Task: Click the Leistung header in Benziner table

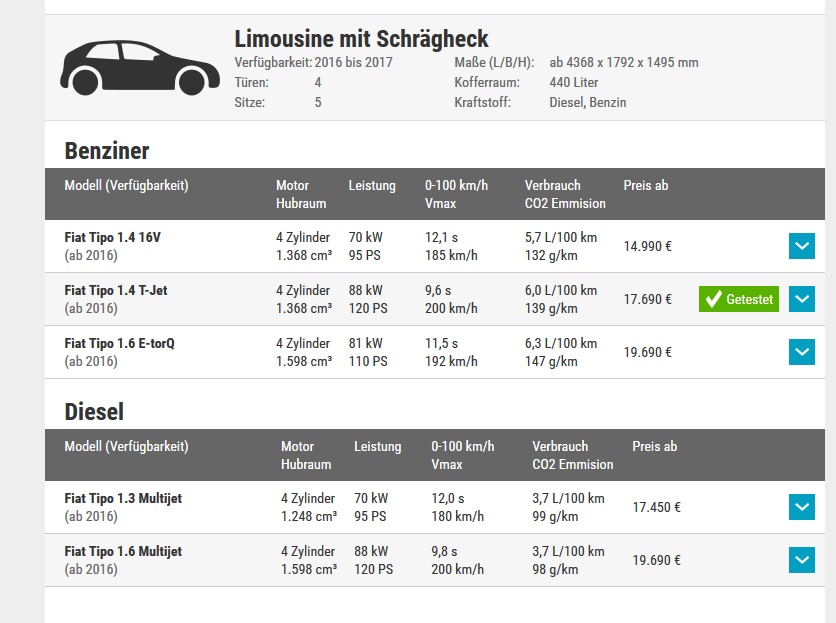Action: tap(372, 186)
